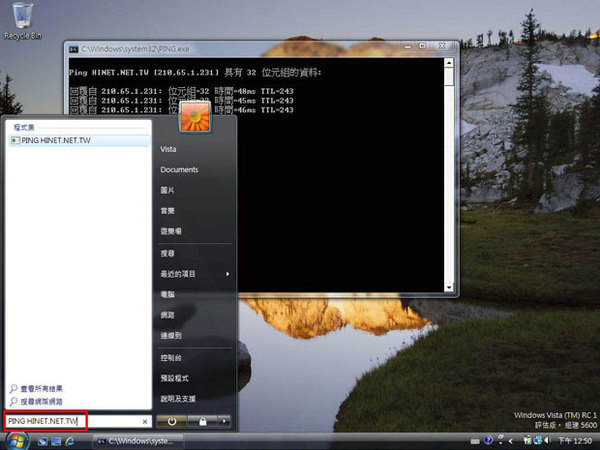This screenshot has height=450, width=600.
Task: Click the Ping HINET.NET.TW [210.65.1.231] header line
Action: click(195, 72)
